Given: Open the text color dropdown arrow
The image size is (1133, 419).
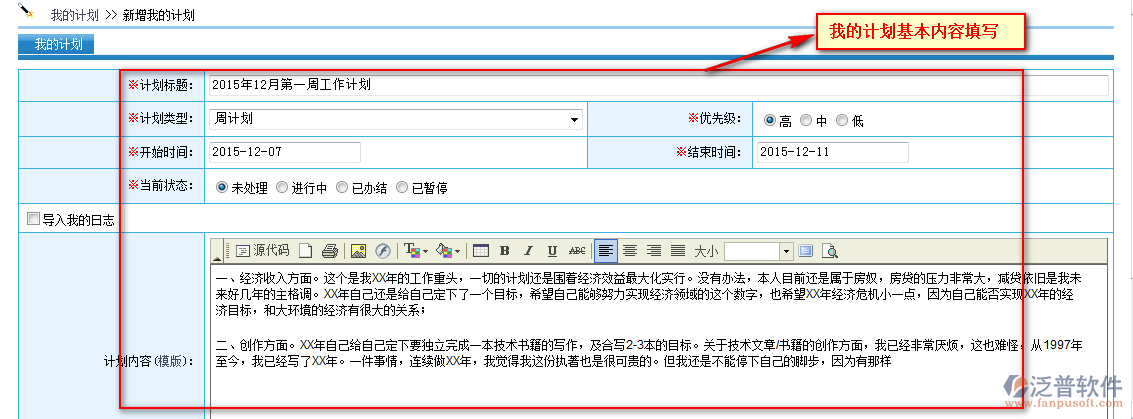Looking at the screenshot, I should click(426, 251).
